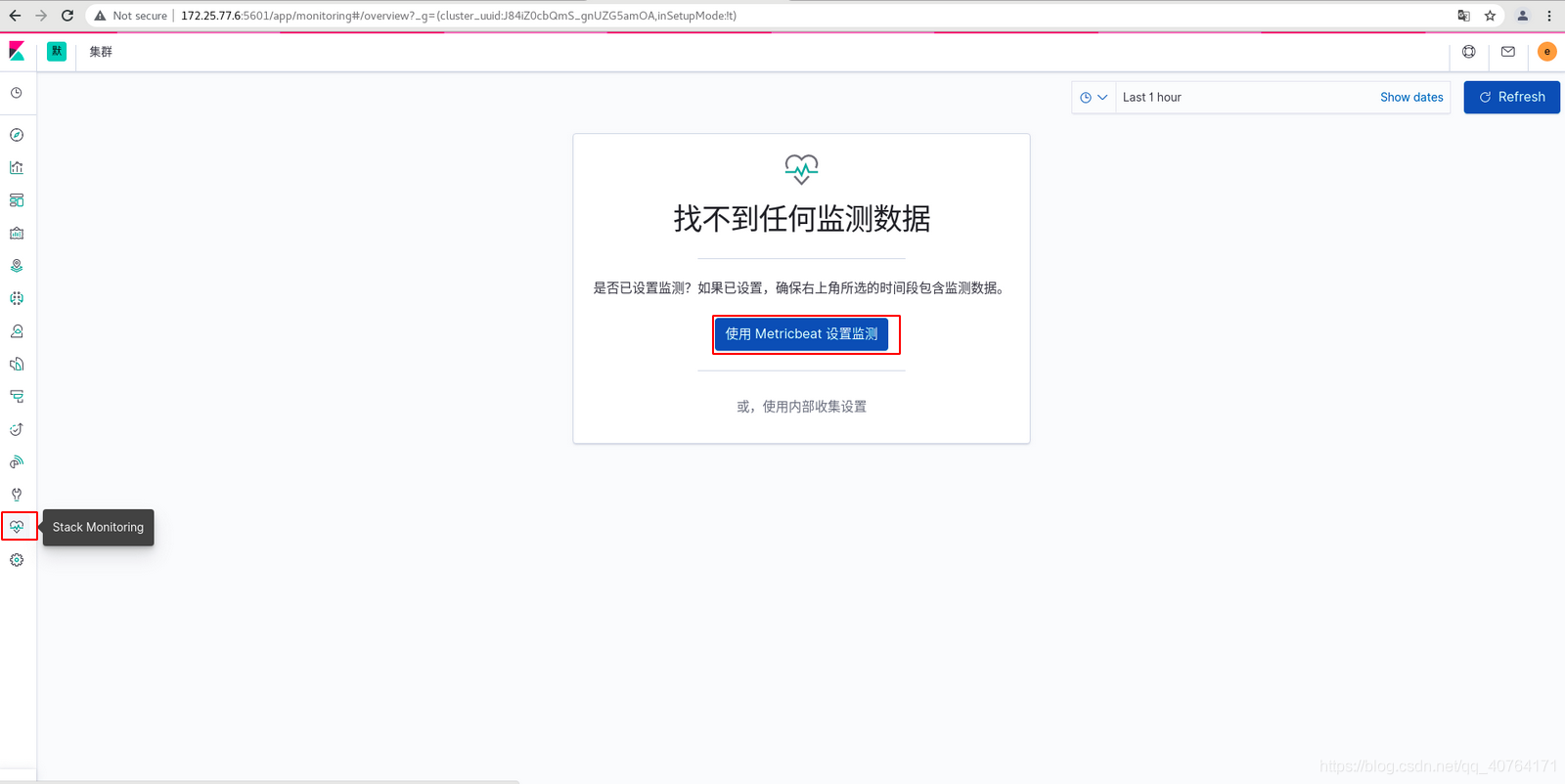Click the 'Last 1 hour' time range
Viewport: 1565px width, 784px height.
pyautogui.click(x=1151, y=98)
